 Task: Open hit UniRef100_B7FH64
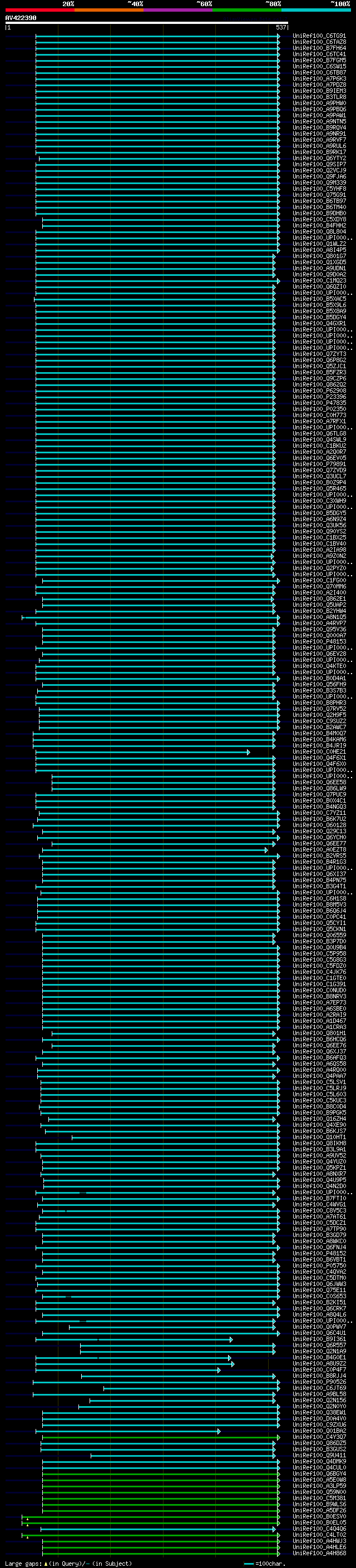pos(319,48)
